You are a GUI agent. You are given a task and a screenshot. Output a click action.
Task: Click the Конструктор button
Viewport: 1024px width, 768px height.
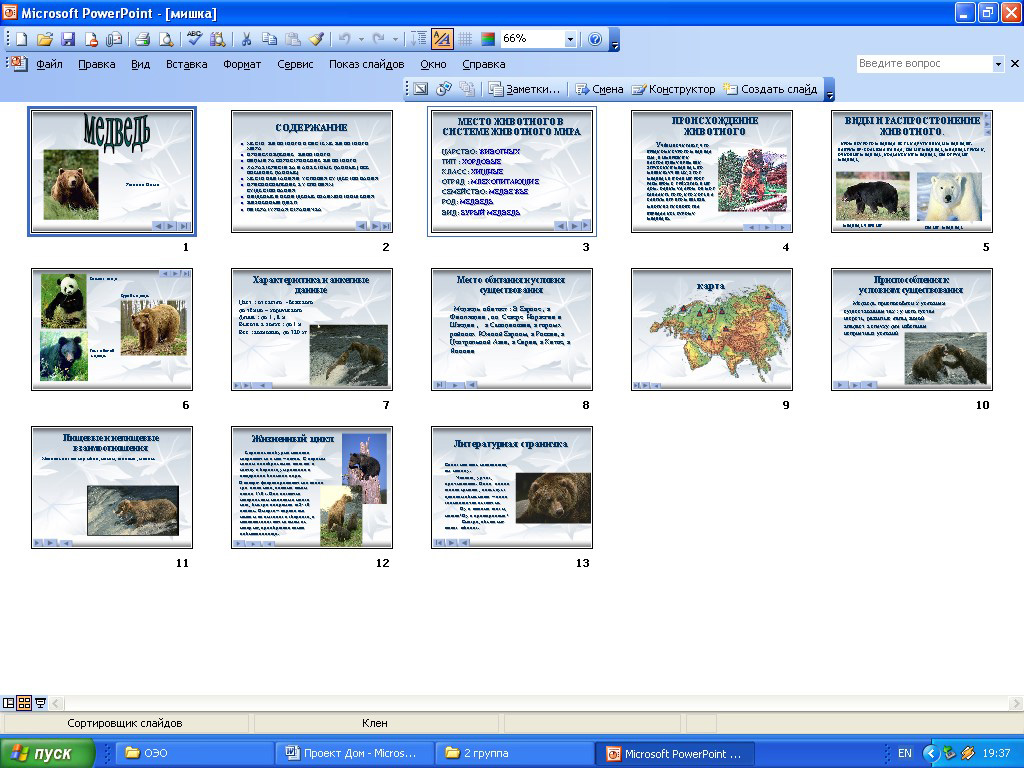point(673,89)
